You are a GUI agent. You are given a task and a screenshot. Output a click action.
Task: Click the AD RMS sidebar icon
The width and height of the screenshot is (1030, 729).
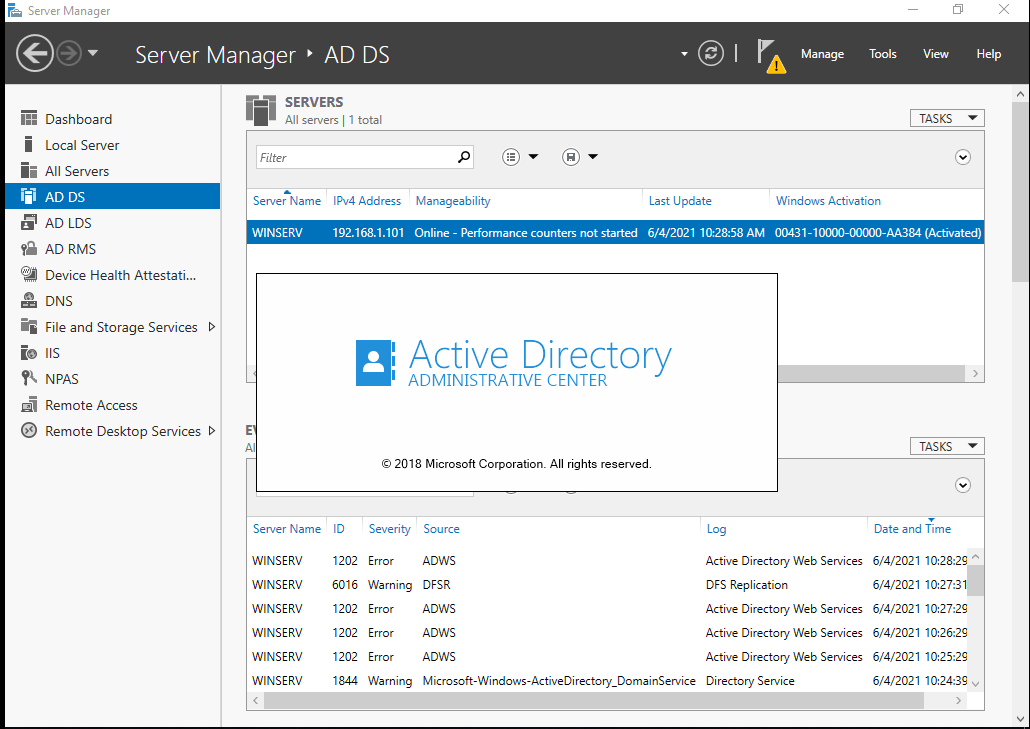[29, 249]
